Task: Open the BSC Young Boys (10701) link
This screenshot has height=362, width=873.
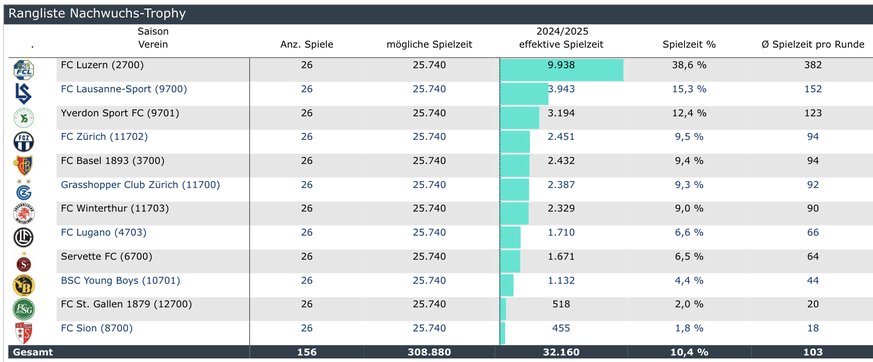Action: pos(120,281)
